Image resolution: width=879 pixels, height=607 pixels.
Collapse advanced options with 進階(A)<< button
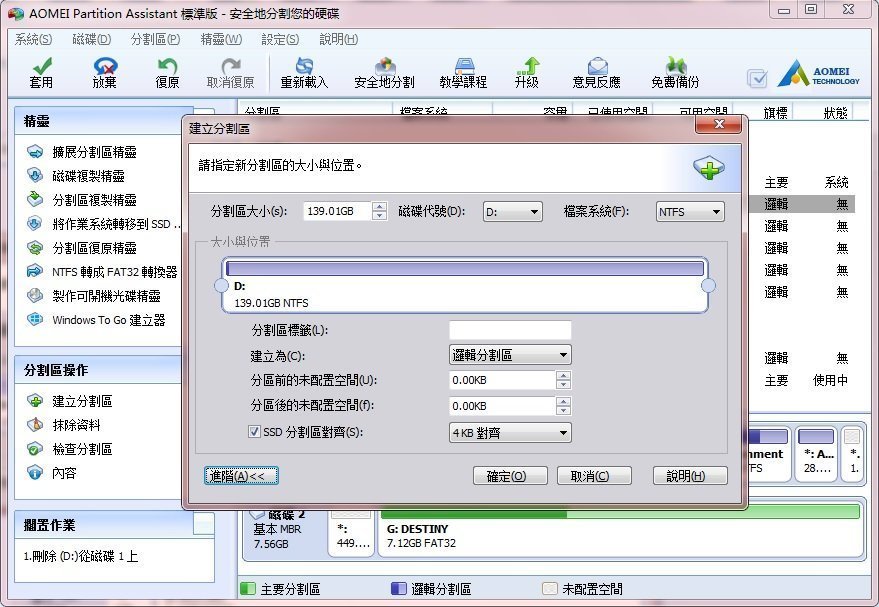pos(241,476)
